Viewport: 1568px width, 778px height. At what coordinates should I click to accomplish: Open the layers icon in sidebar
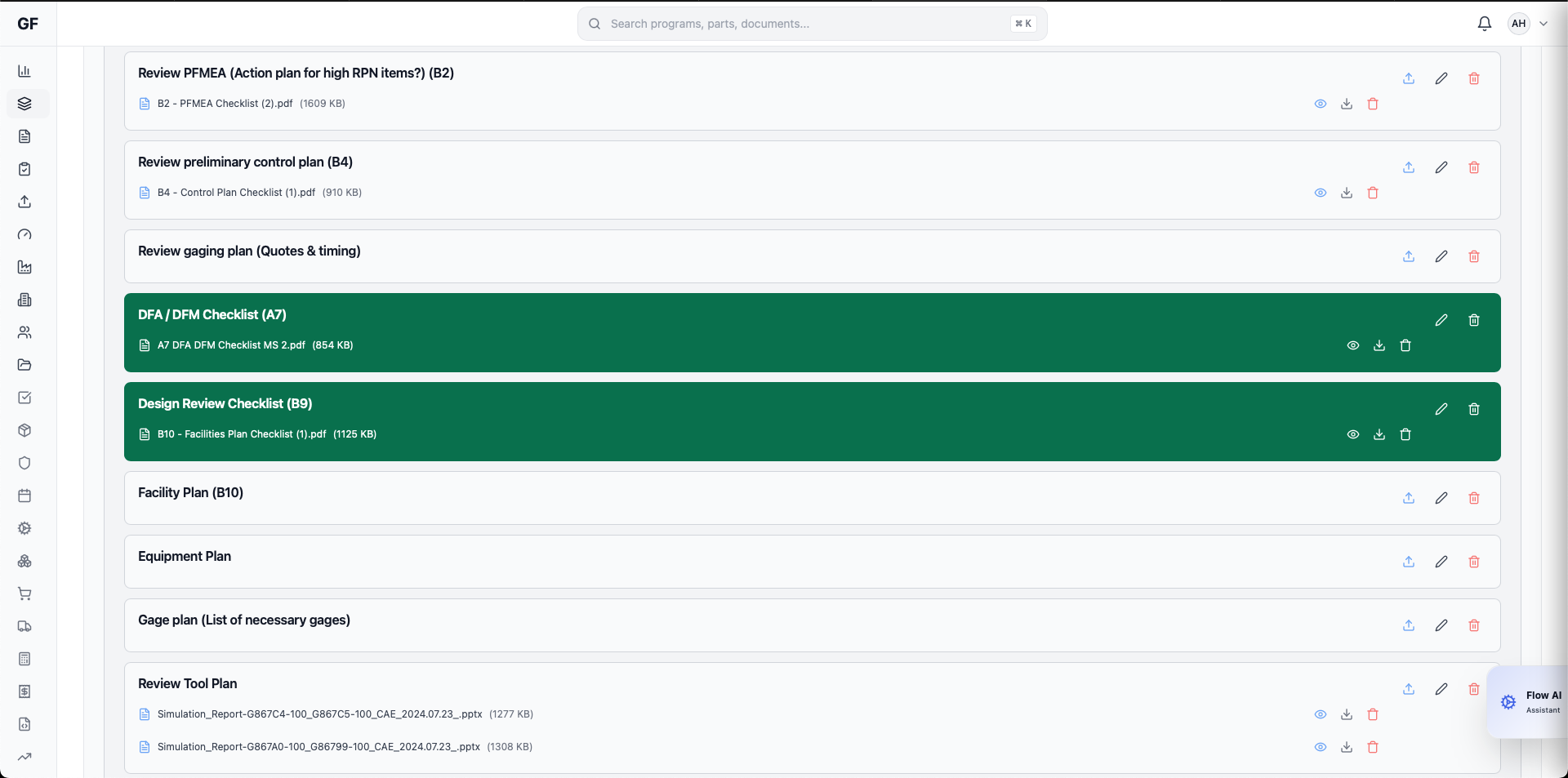coord(24,104)
